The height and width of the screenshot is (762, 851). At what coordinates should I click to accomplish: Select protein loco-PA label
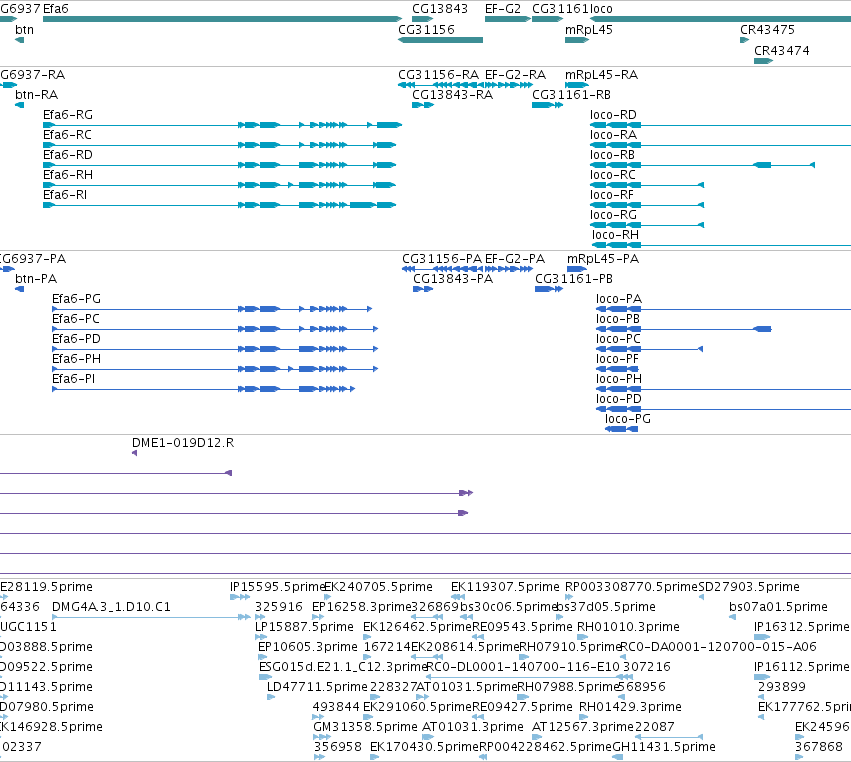(619, 299)
